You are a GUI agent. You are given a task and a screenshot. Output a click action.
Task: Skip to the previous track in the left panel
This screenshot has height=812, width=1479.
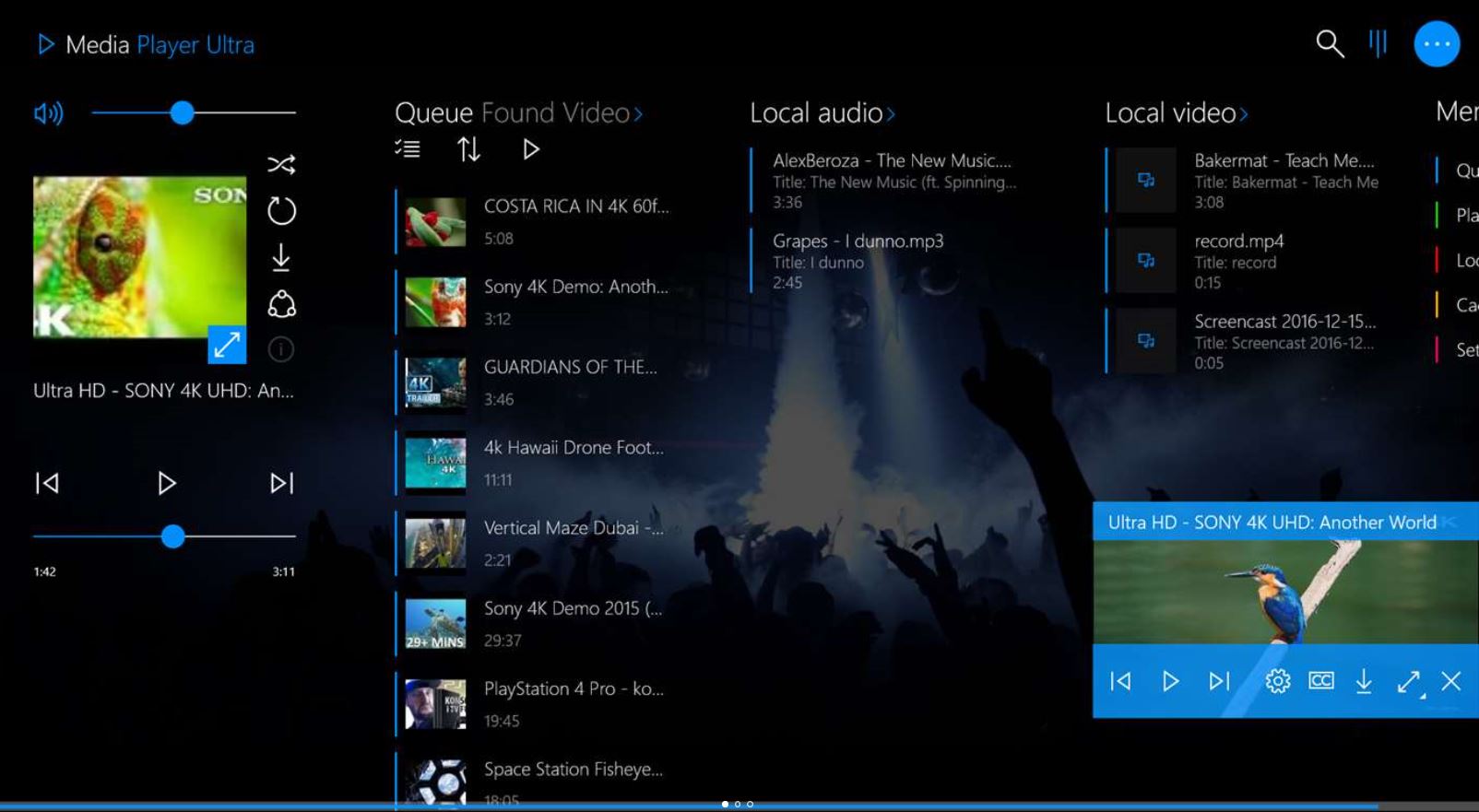click(47, 483)
